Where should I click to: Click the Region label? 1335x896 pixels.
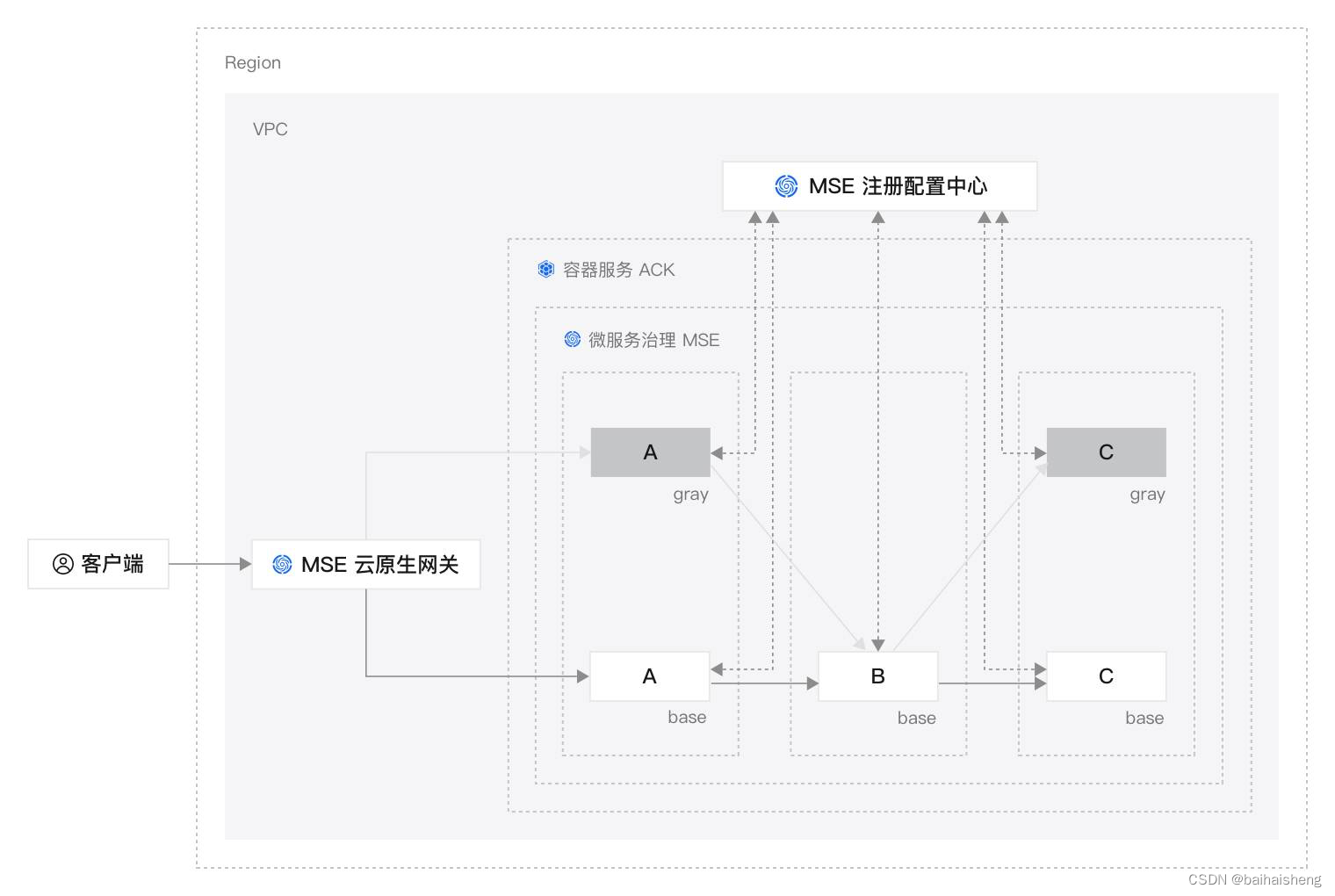pyautogui.click(x=253, y=62)
